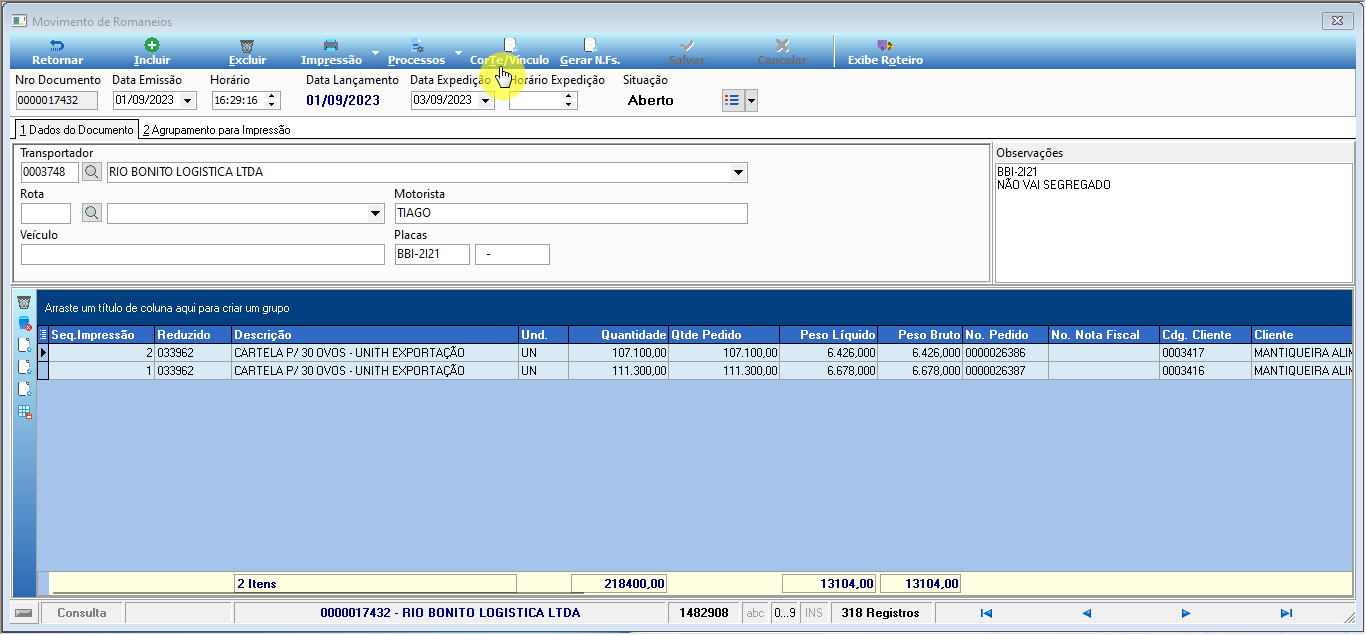Expand the Transportador name combo box
The height and width of the screenshot is (635, 1366).
click(x=739, y=172)
